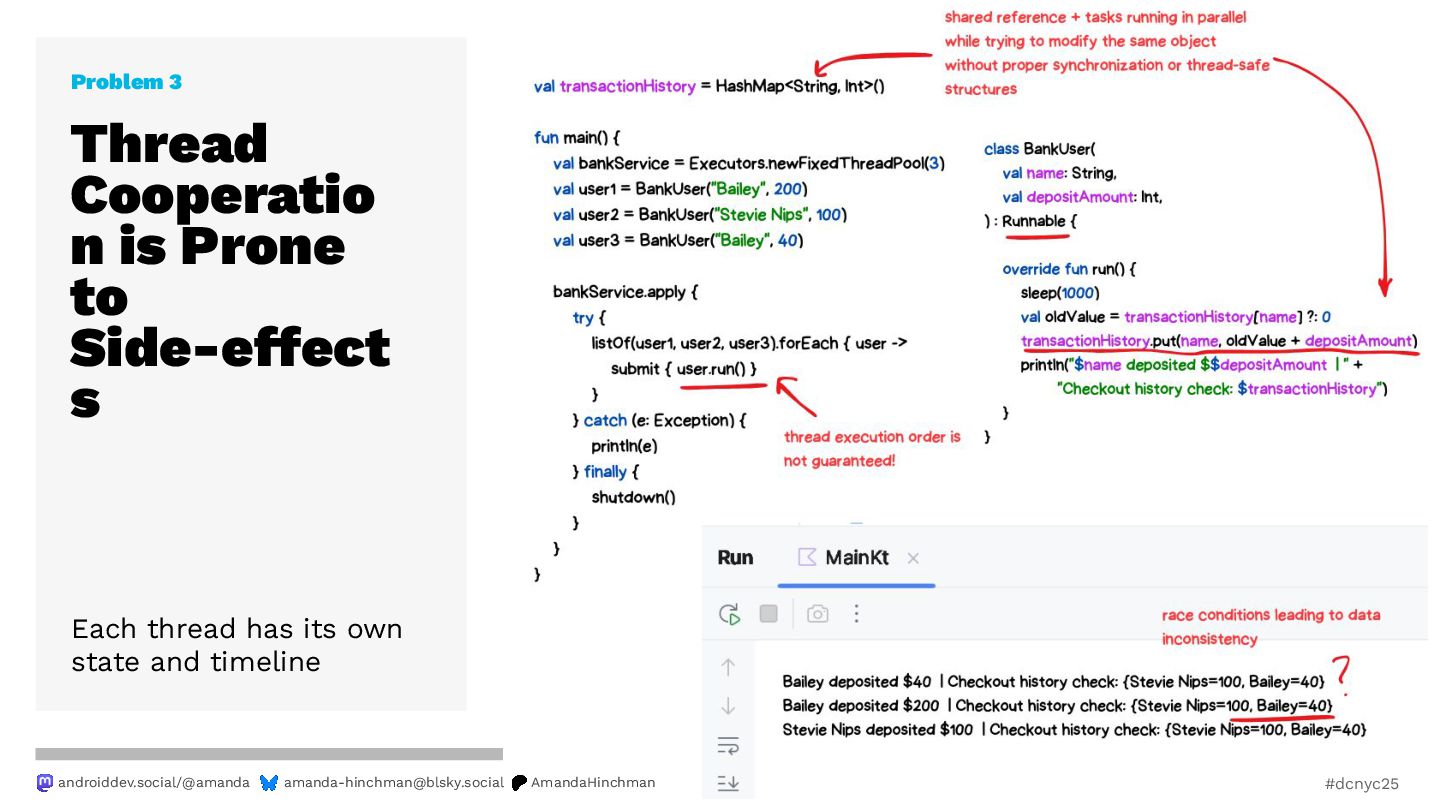Click the "bankService.apply {" line

click(625, 292)
